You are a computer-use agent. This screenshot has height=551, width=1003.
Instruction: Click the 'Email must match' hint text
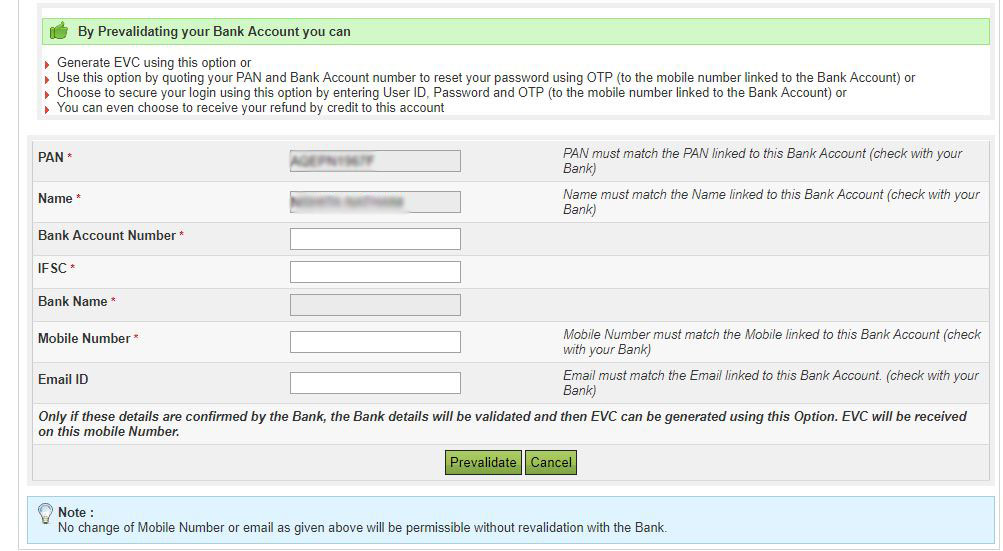pos(770,383)
